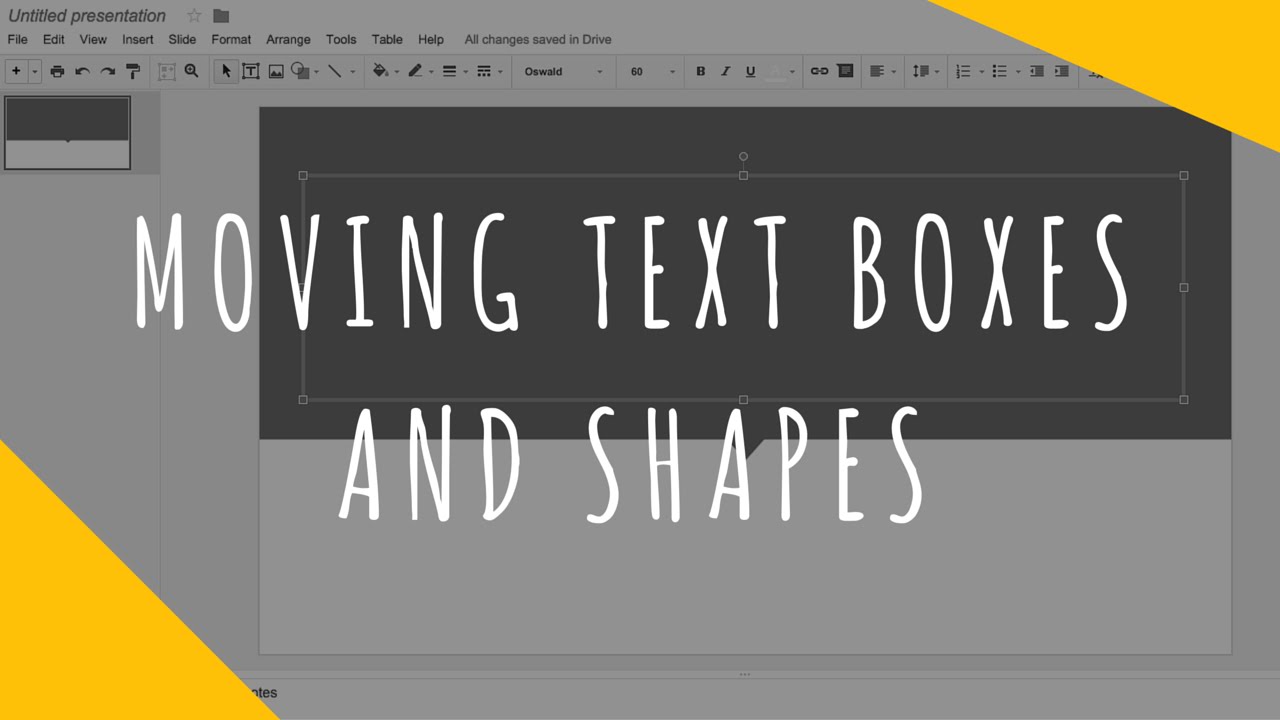Click the All changes saved in Drive text

point(538,39)
